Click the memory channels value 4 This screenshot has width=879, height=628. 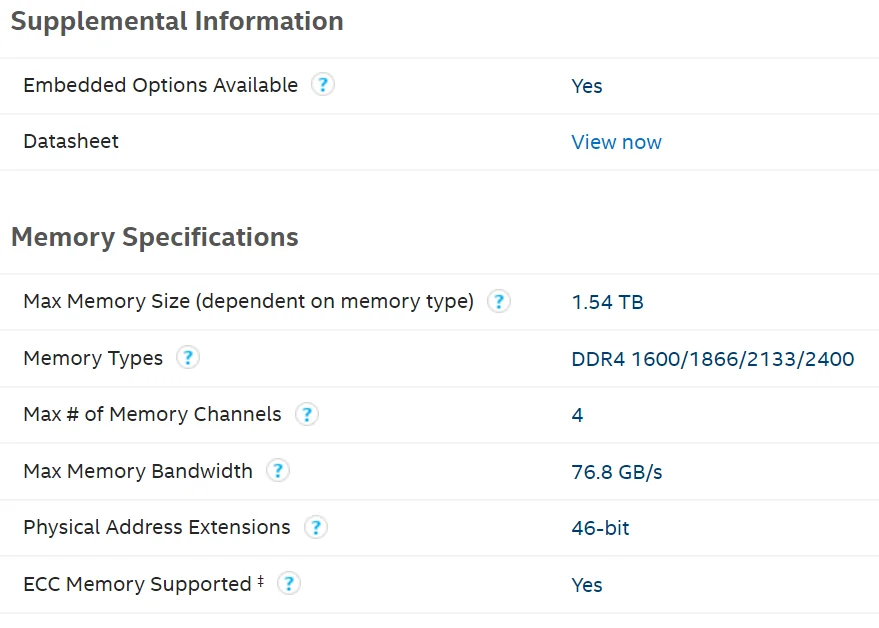pos(577,415)
